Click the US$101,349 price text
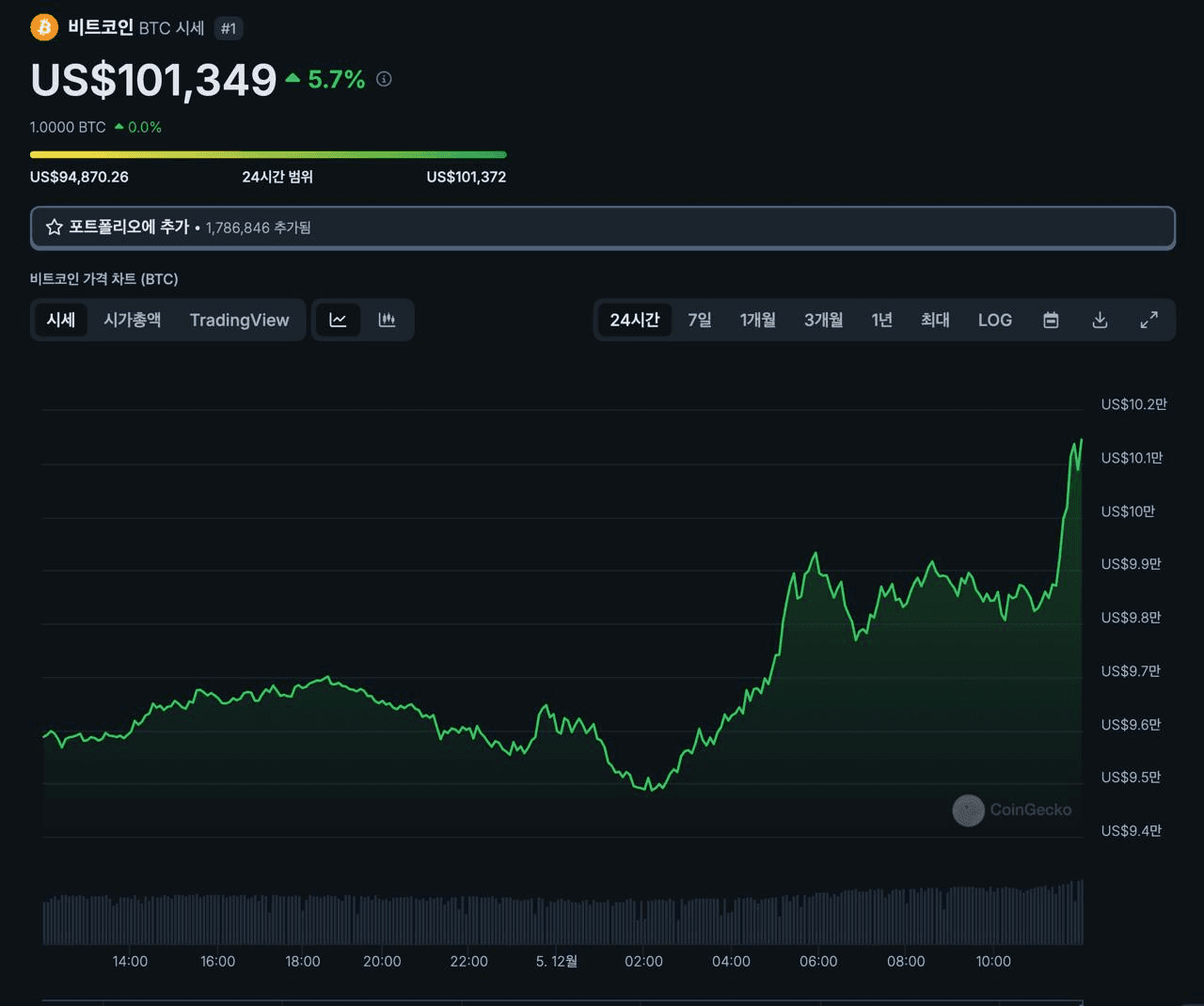The height and width of the screenshot is (1006, 1204). [x=153, y=80]
